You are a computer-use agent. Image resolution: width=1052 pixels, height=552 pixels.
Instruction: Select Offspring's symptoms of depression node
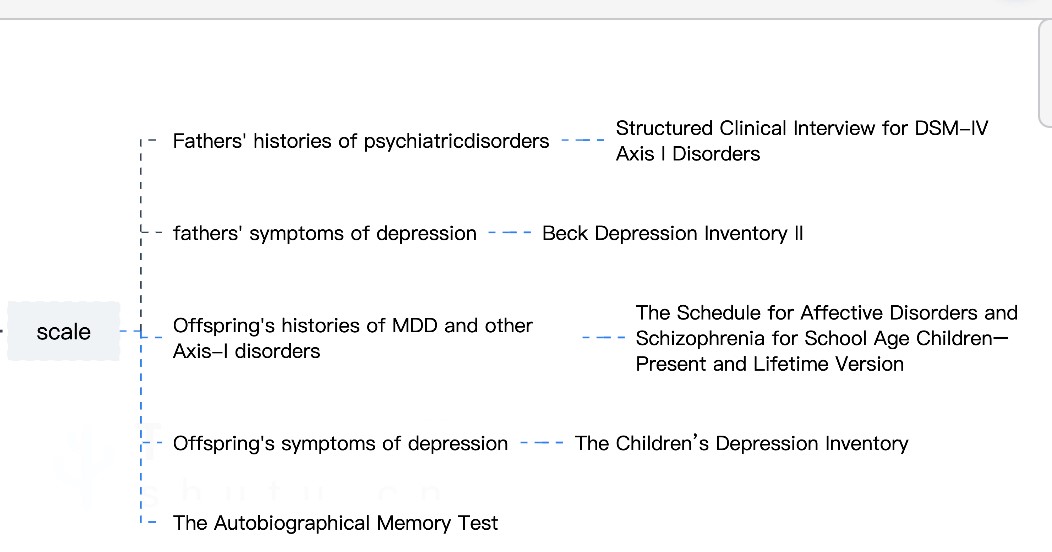tap(340, 443)
